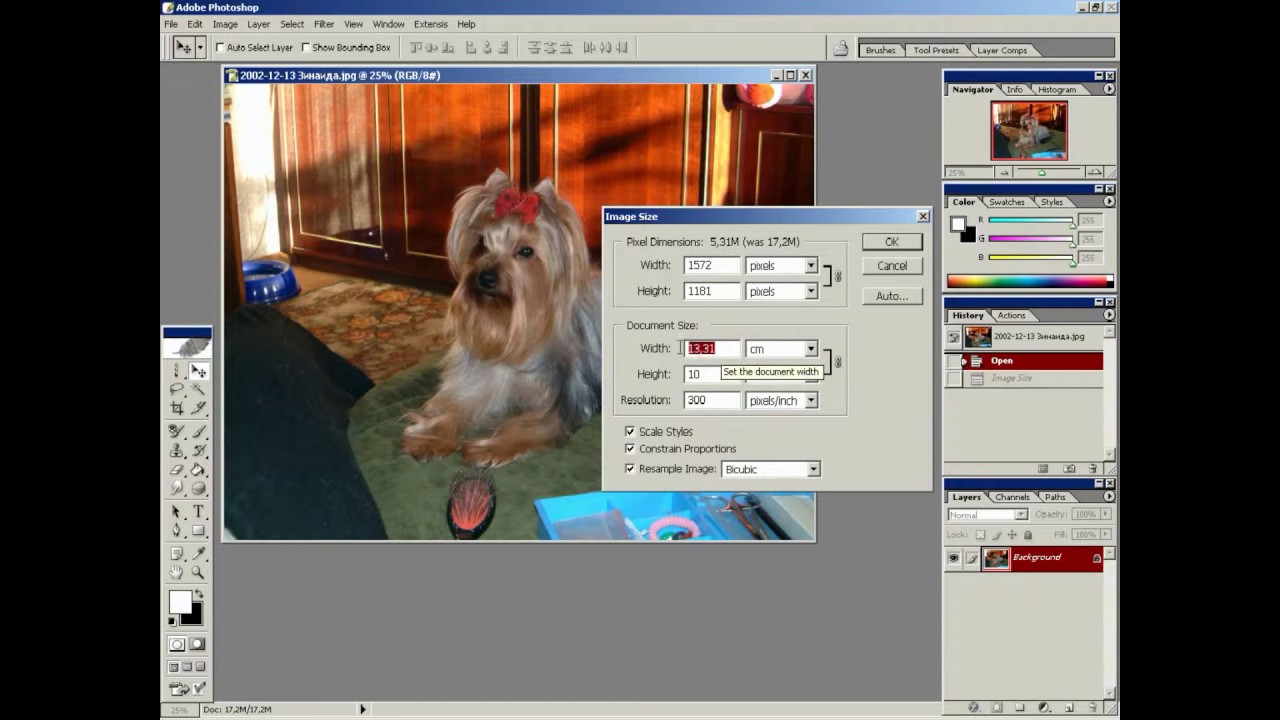The height and width of the screenshot is (720, 1280).
Task: Click the Auto... button
Action: (x=892, y=296)
